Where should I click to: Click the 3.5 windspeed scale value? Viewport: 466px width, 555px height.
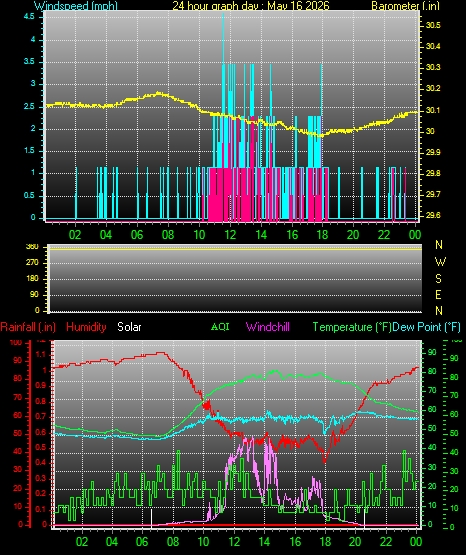coord(30,61)
